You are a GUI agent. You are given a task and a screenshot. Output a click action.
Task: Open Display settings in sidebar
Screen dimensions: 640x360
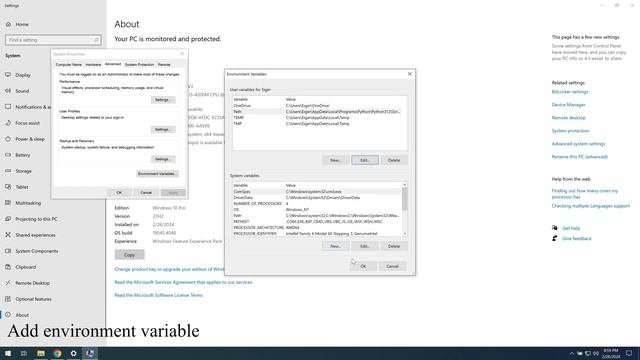click(23, 75)
